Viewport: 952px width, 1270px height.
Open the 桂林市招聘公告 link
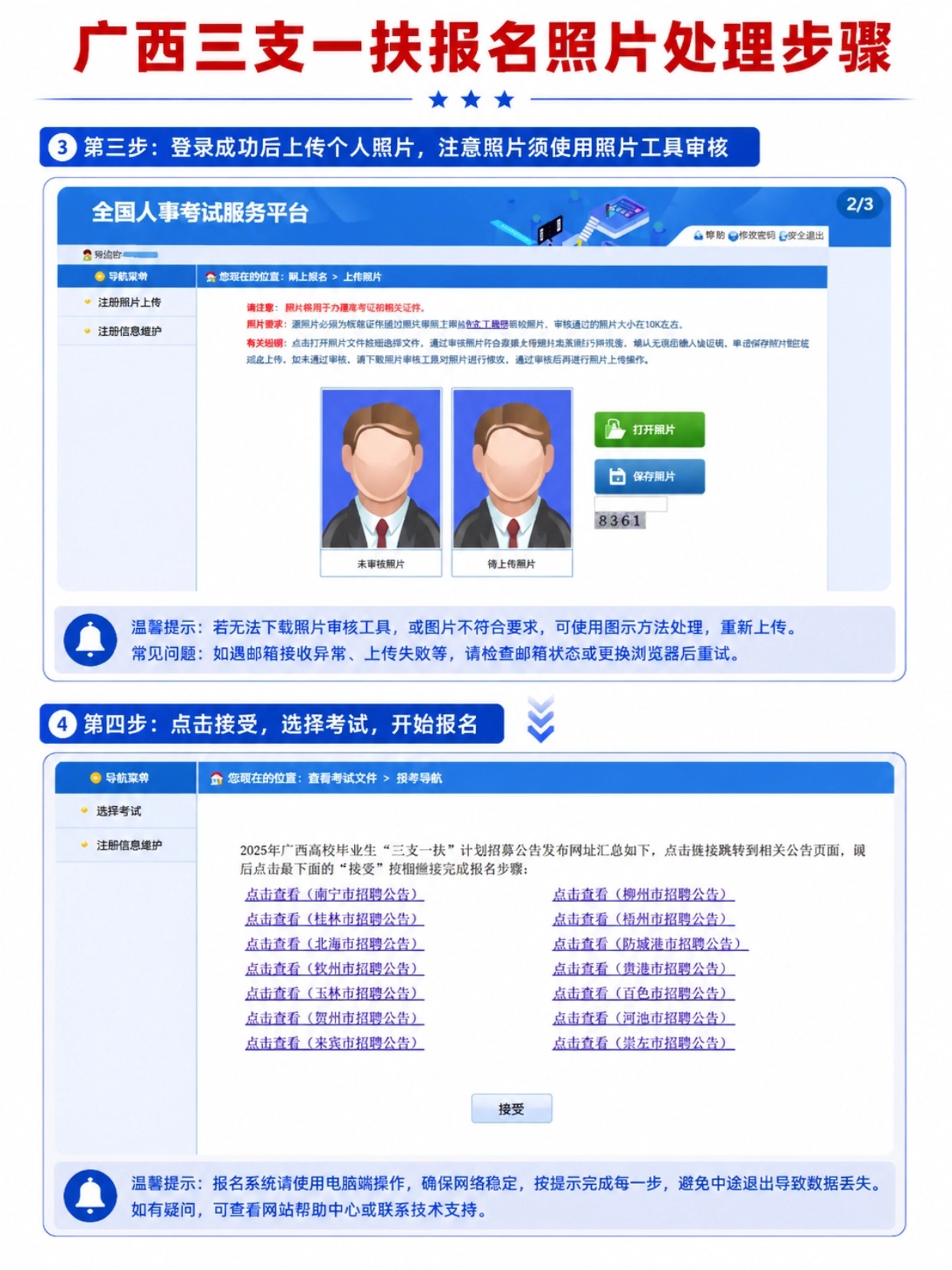coord(334,919)
